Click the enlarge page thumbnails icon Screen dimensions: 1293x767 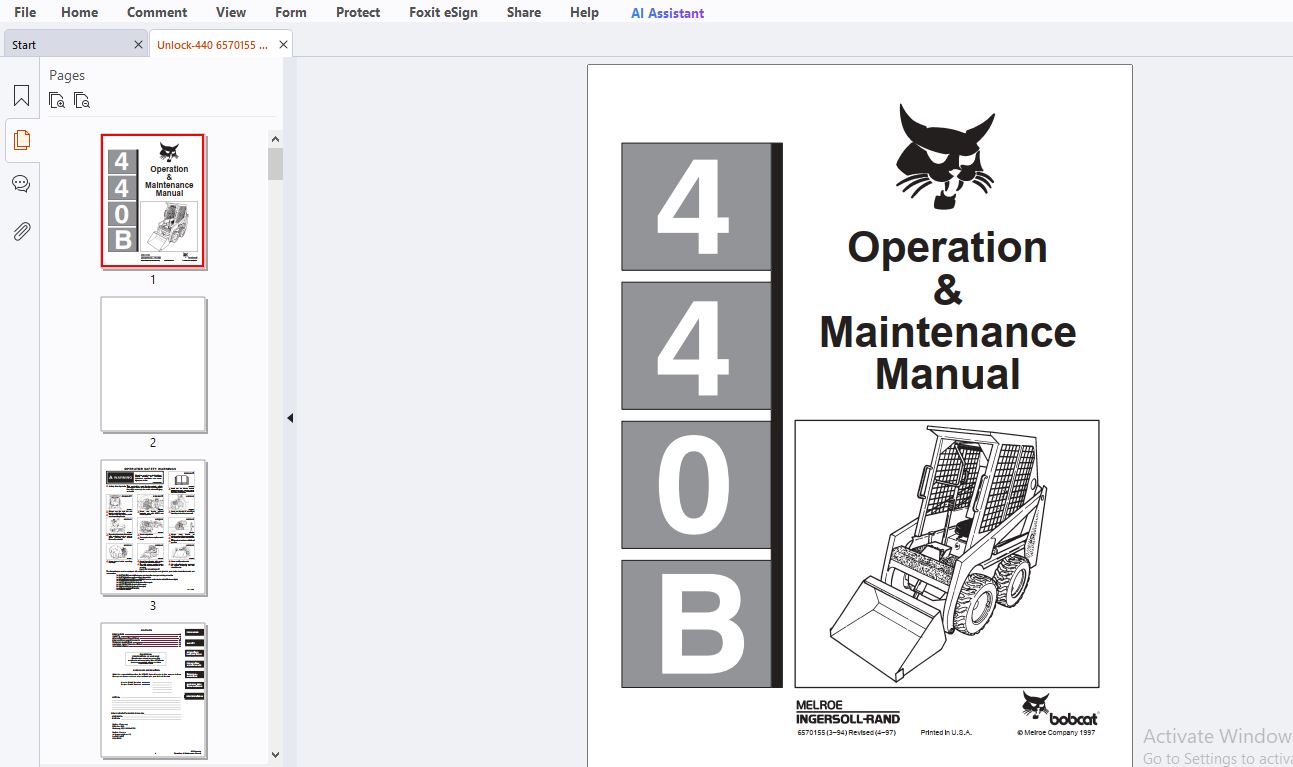pyautogui.click(x=57, y=100)
